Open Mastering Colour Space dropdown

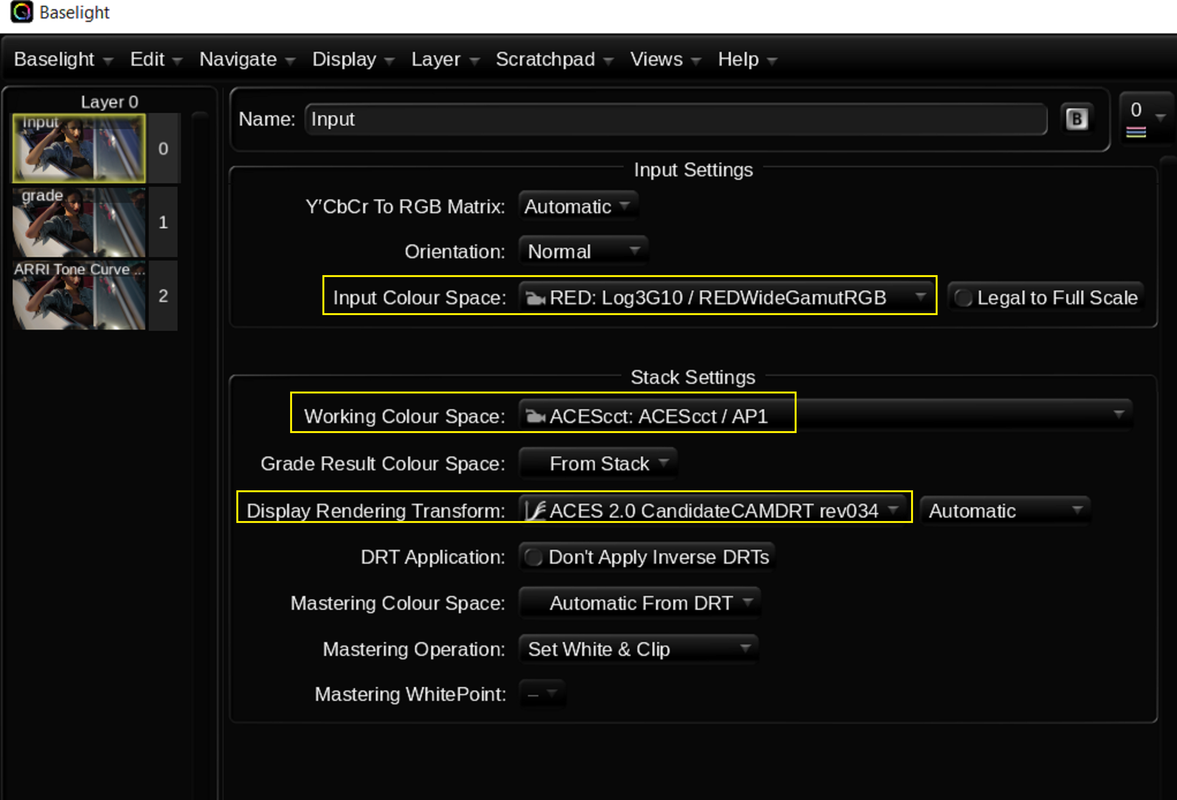640,603
